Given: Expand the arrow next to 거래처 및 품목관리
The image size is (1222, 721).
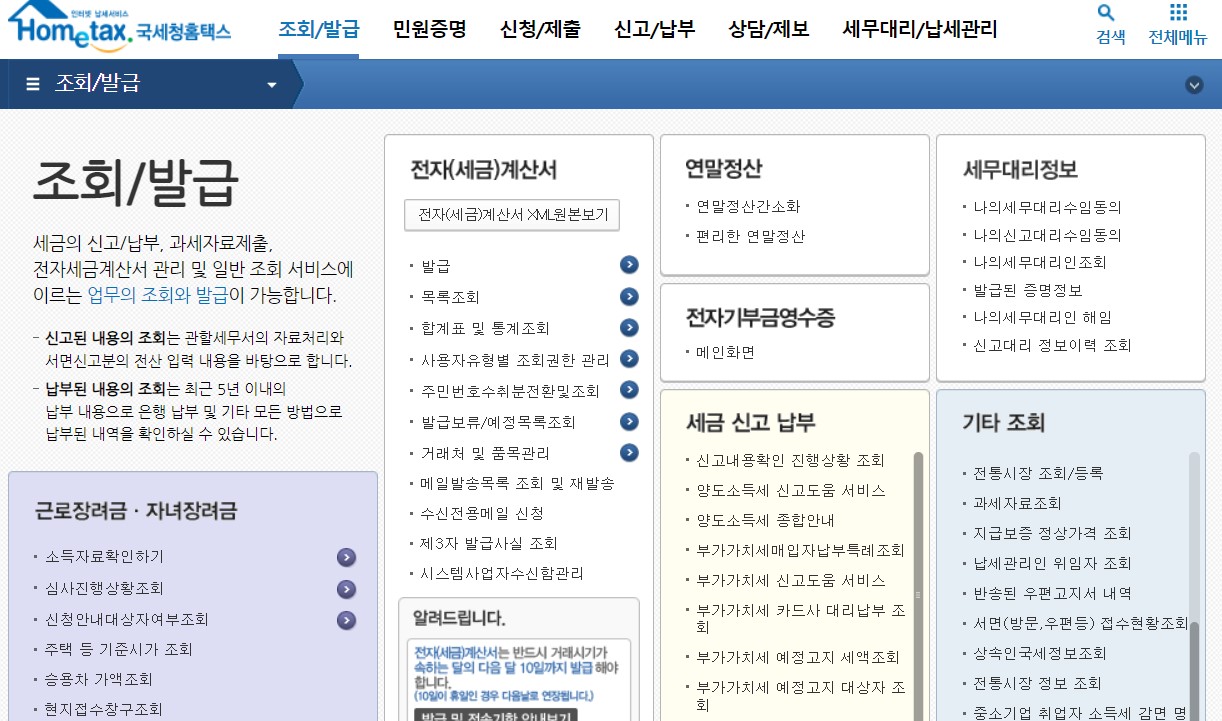Looking at the screenshot, I should (x=629, y=452).
